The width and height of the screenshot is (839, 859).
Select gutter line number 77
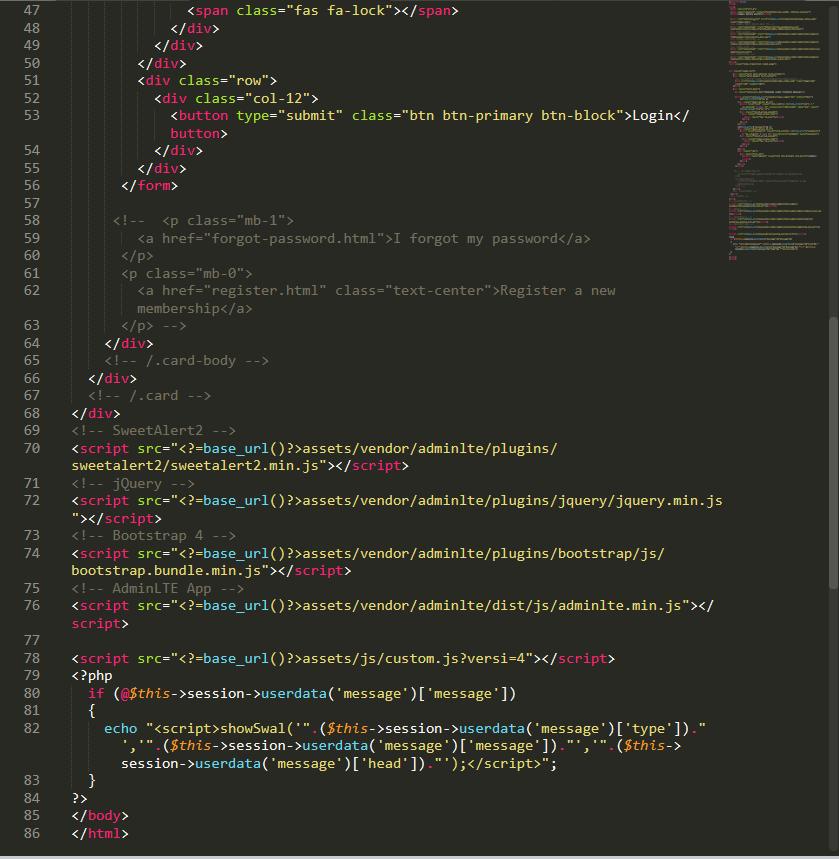(x=32, y=640)
